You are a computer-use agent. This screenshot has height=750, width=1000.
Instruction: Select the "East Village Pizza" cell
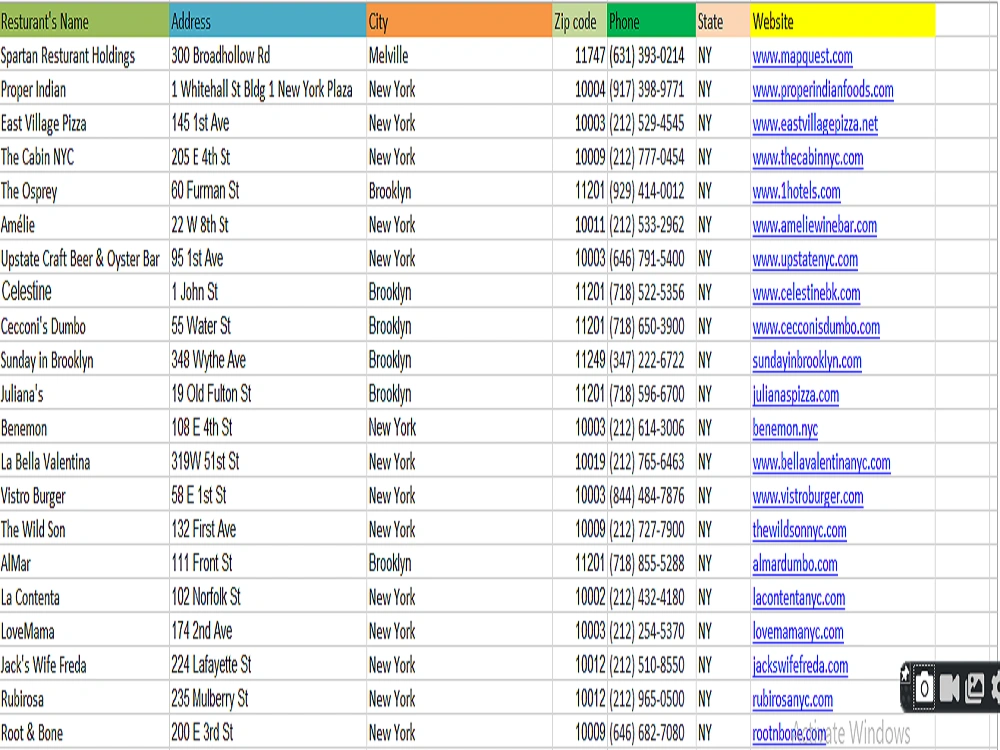(85, 123)
